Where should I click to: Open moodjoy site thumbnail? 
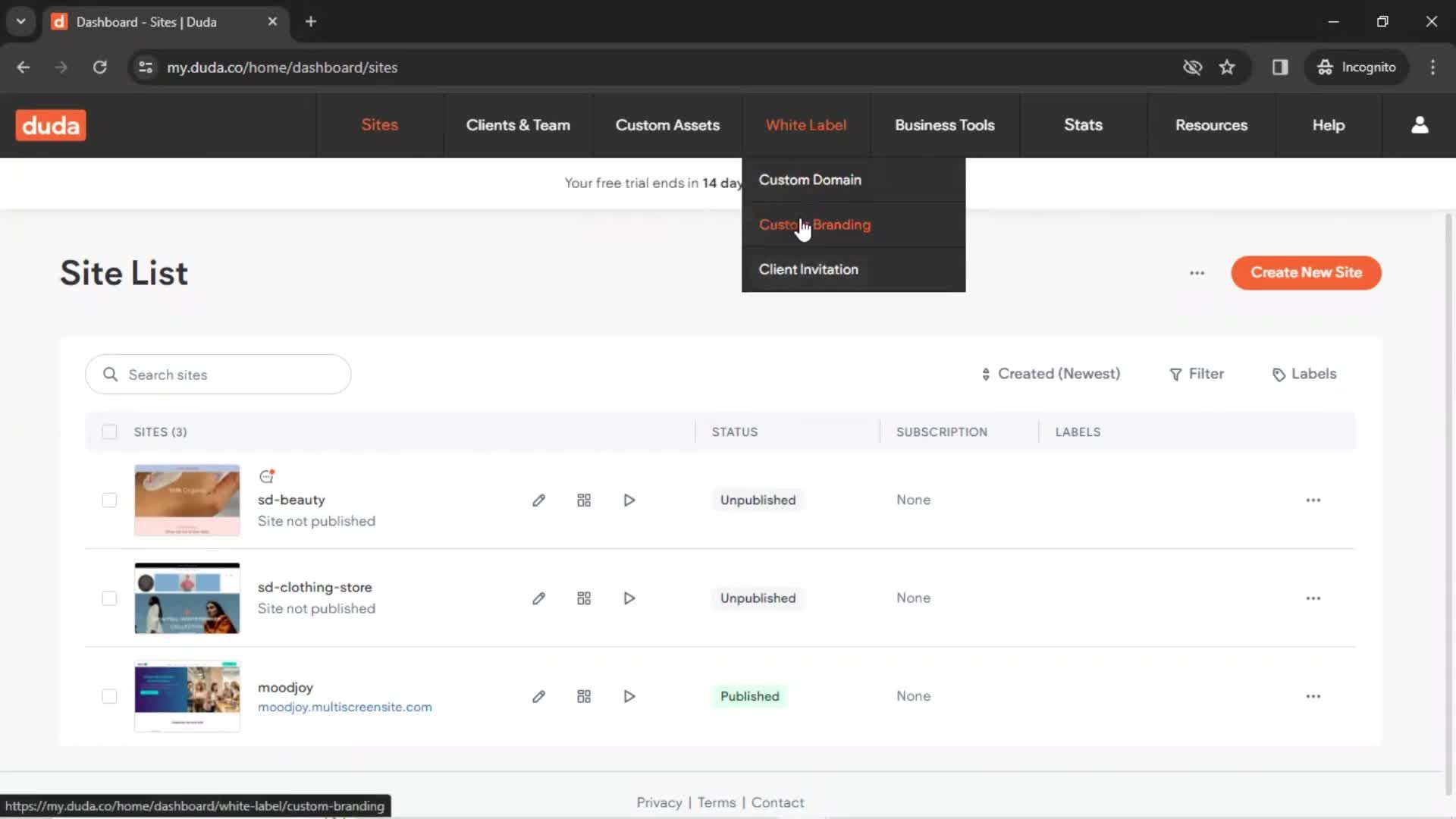[x=187, y=696]
